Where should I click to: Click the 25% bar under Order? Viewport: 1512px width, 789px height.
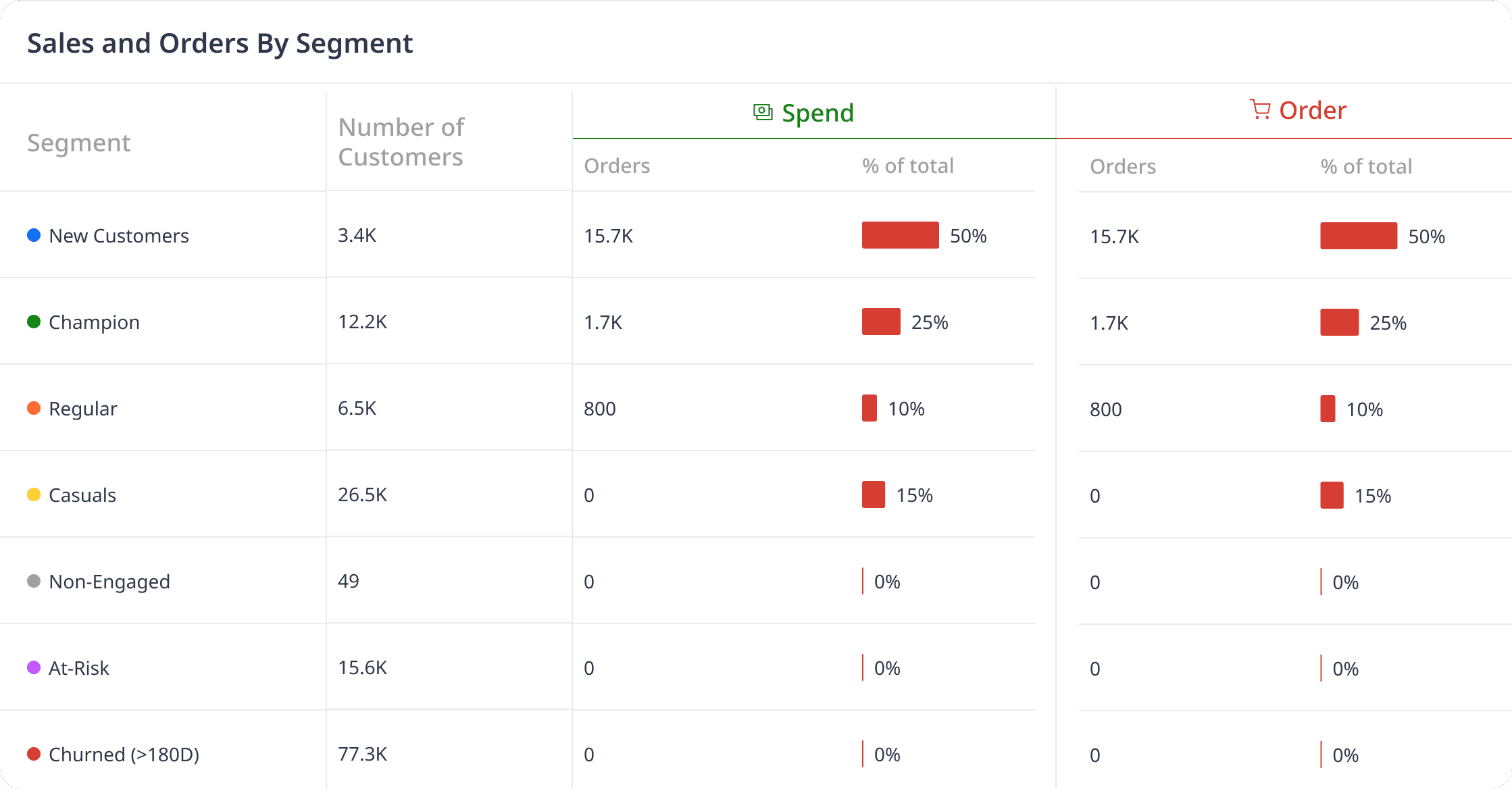click(x=1339, y=322)
